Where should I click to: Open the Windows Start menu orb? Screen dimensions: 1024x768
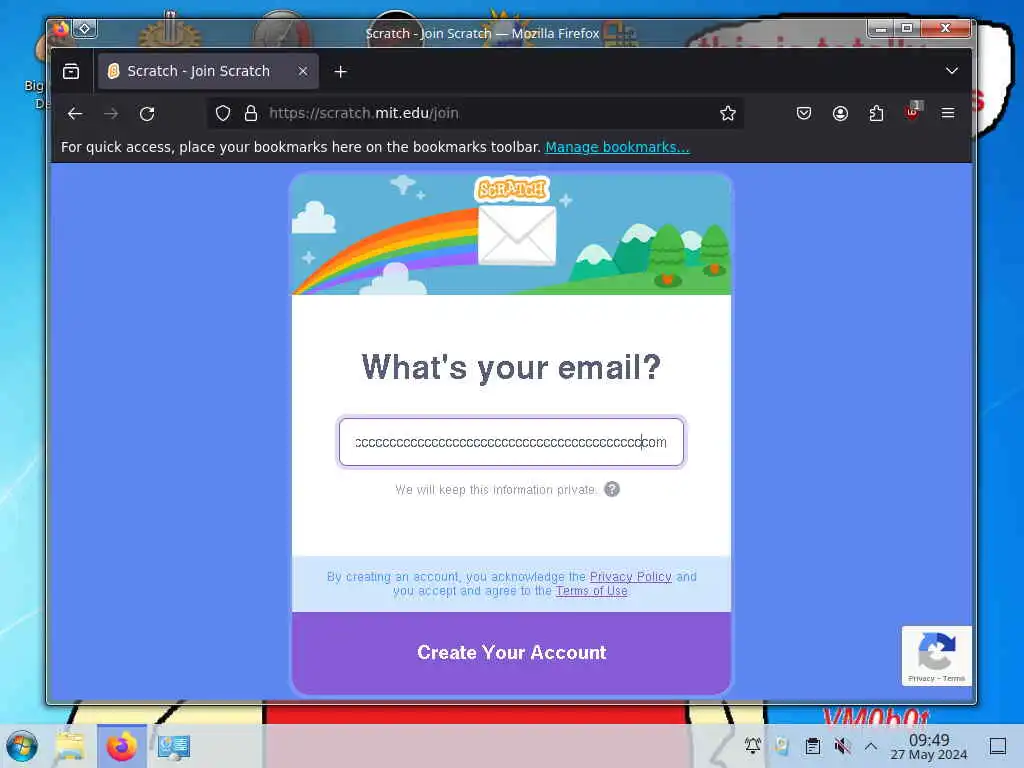click(22, 746)
